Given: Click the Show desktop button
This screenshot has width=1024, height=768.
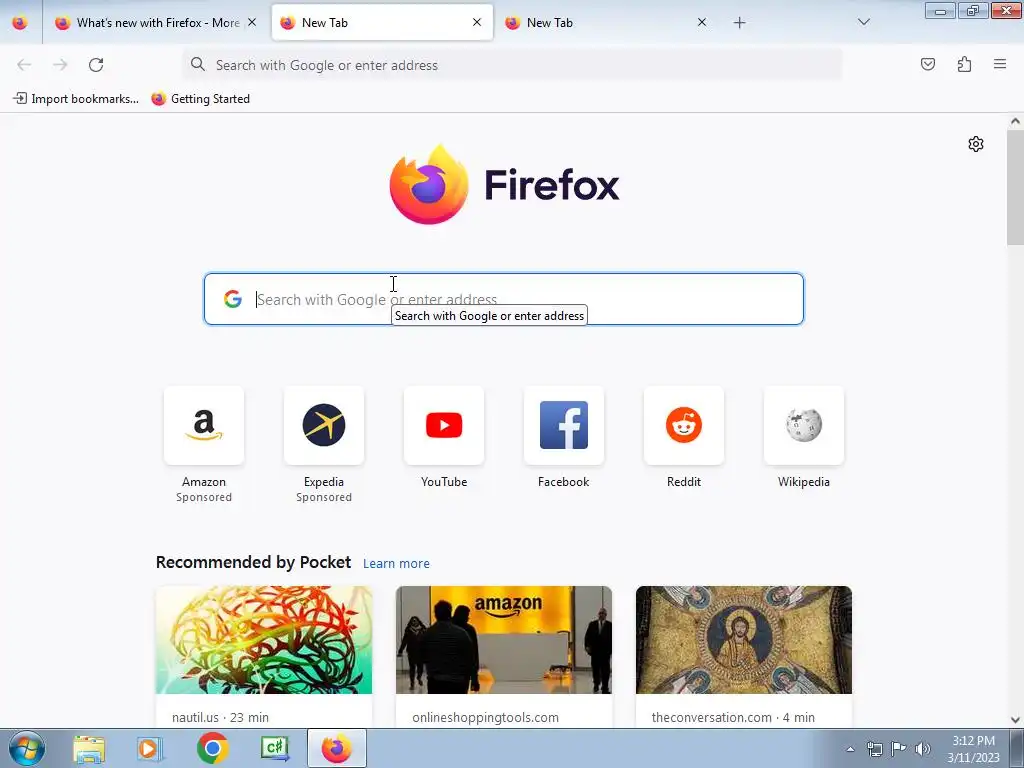Looking at the screenshot, I should (x=1017, y=749).
